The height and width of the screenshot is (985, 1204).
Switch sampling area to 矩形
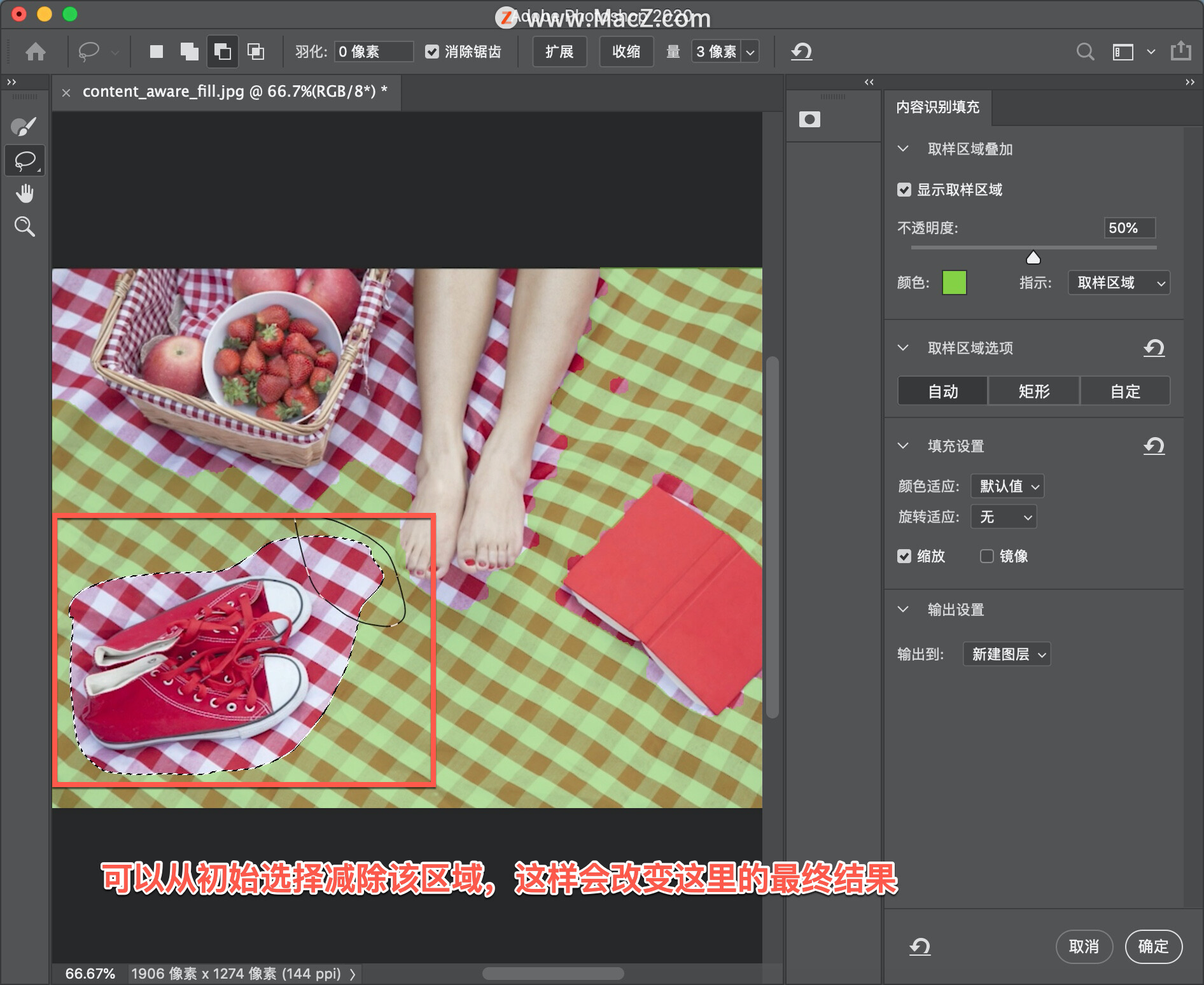pyautogui.click(x=1033, y=391)
